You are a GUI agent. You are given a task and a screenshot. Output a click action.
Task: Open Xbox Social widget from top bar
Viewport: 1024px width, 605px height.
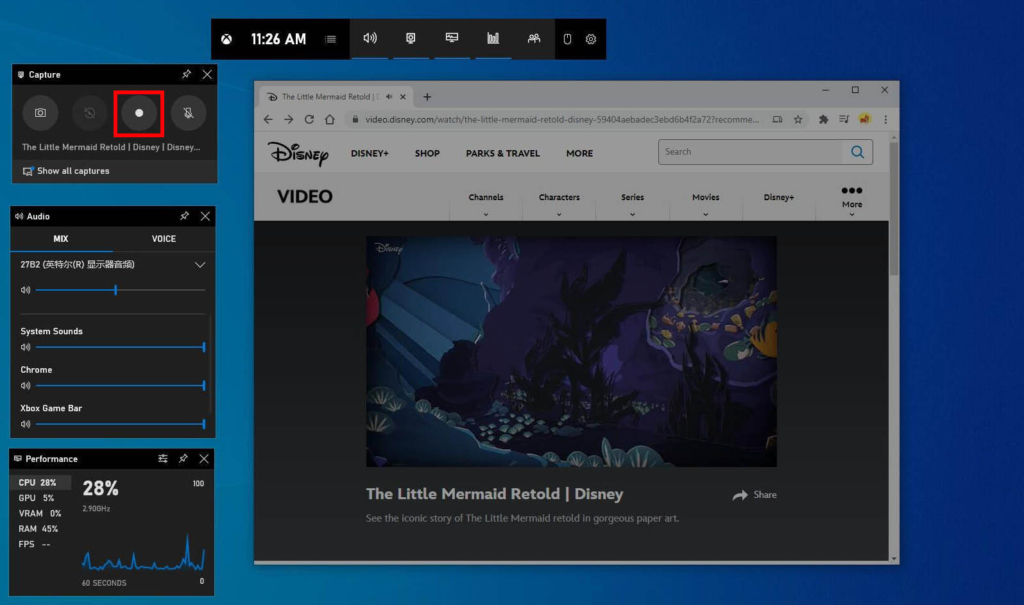(x=534, y=39)
